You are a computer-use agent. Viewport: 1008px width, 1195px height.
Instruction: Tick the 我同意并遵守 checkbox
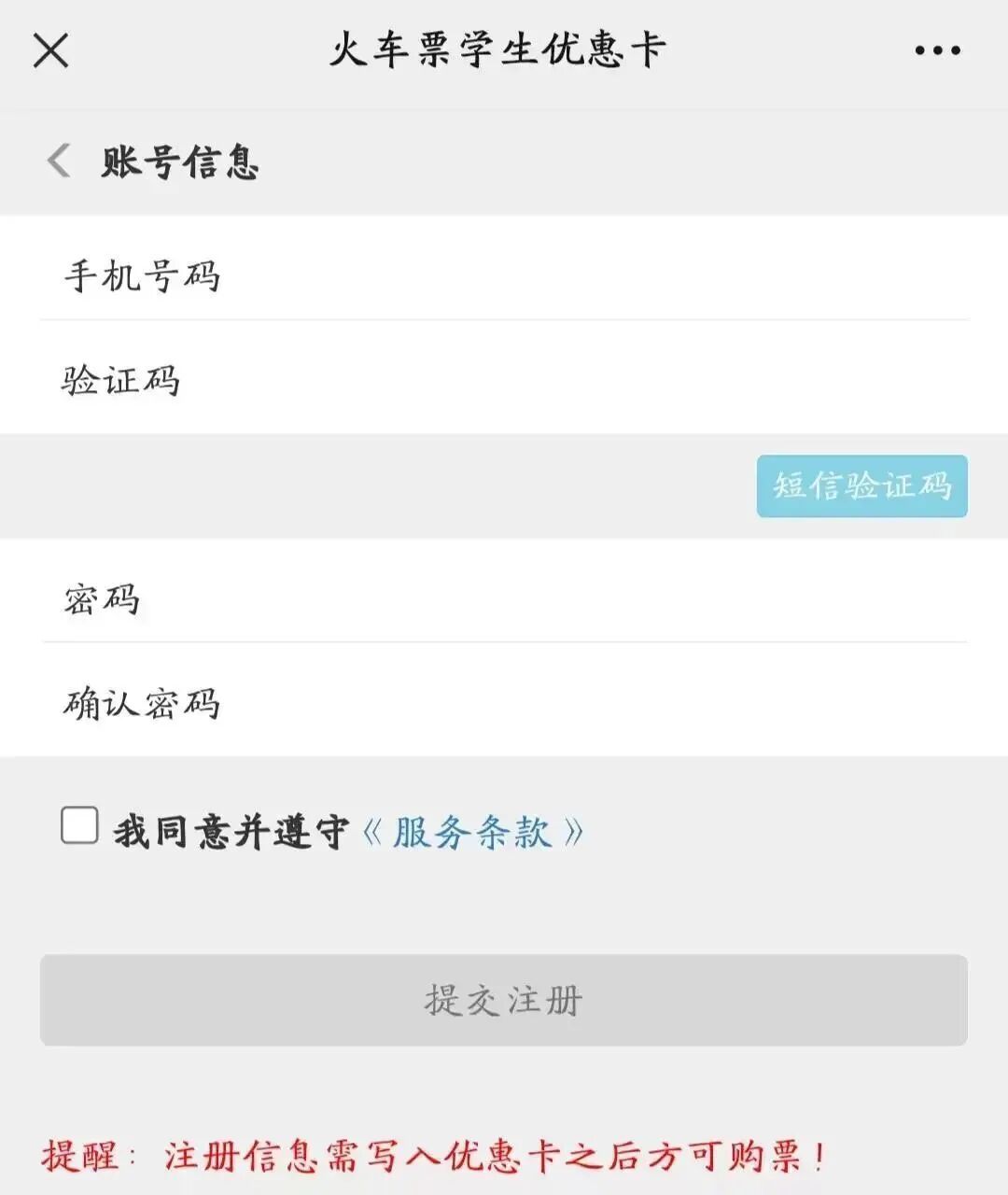point(79,826)
